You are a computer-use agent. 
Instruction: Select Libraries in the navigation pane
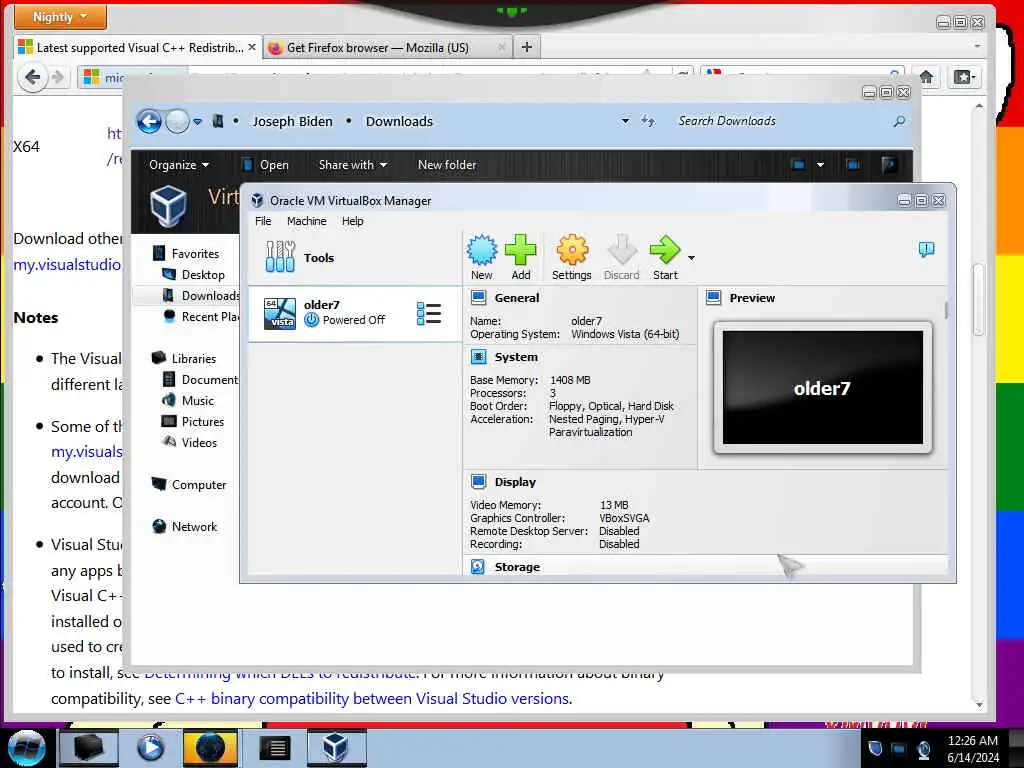point(193,359)
